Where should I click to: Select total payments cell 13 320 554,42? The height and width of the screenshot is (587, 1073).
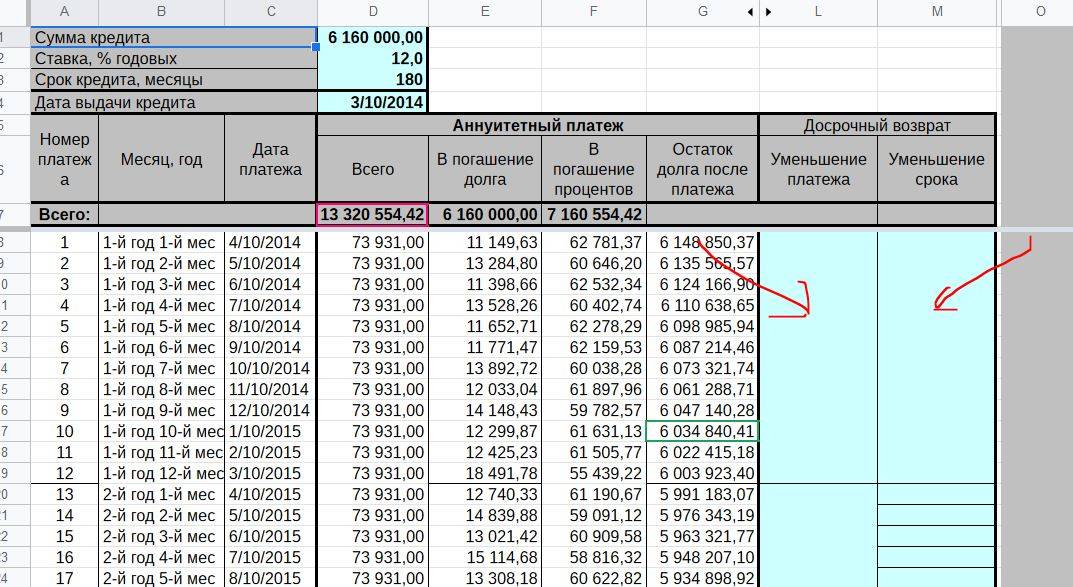point(373,214)
